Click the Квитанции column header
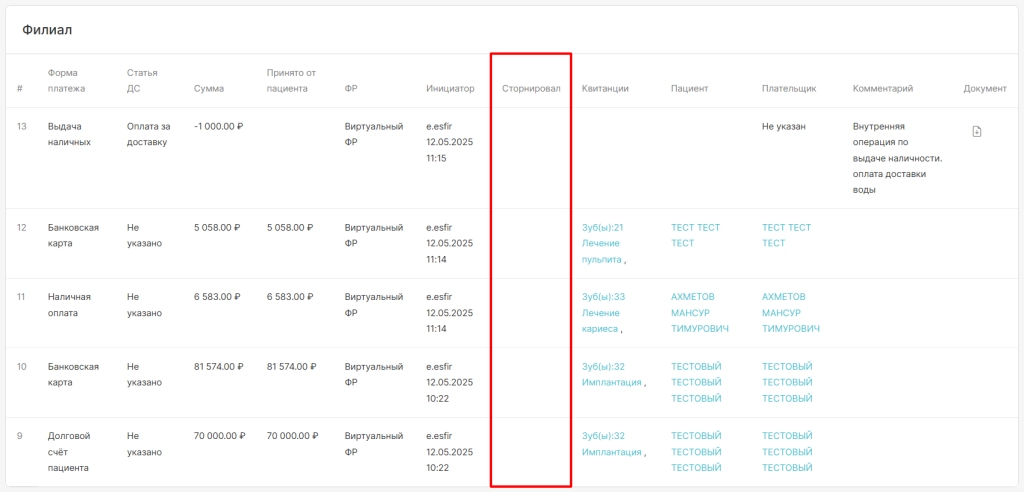Screen dimensions: 1024x492 point(605,88)
